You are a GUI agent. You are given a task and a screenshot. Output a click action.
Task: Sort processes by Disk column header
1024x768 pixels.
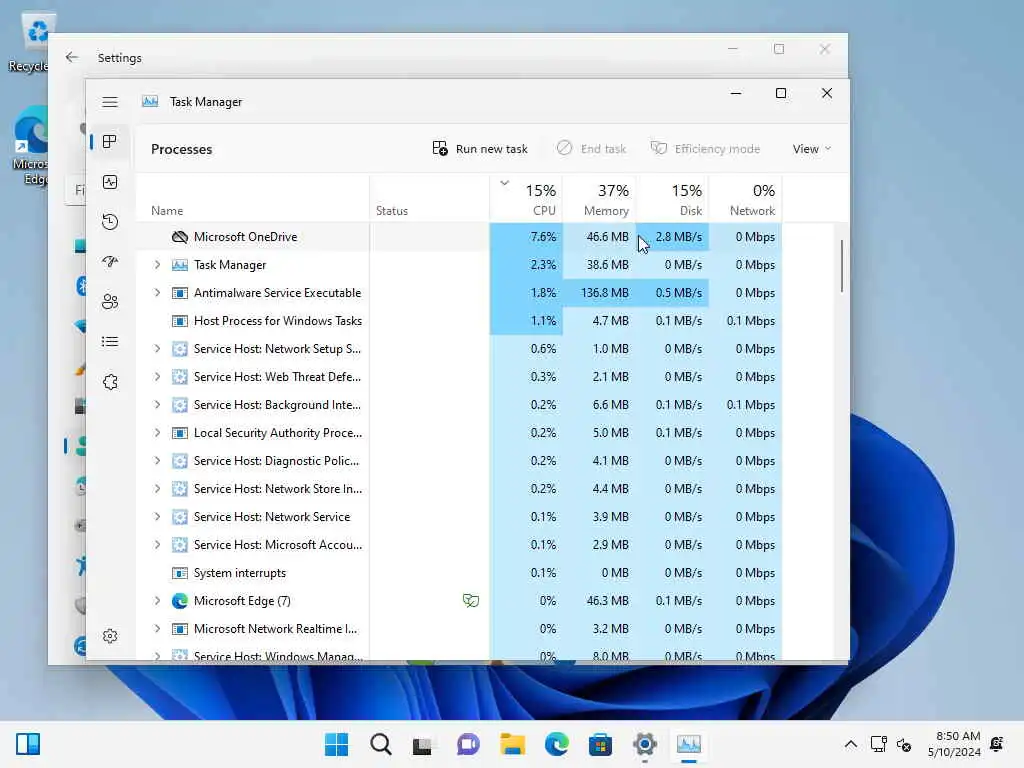[672, 199]
